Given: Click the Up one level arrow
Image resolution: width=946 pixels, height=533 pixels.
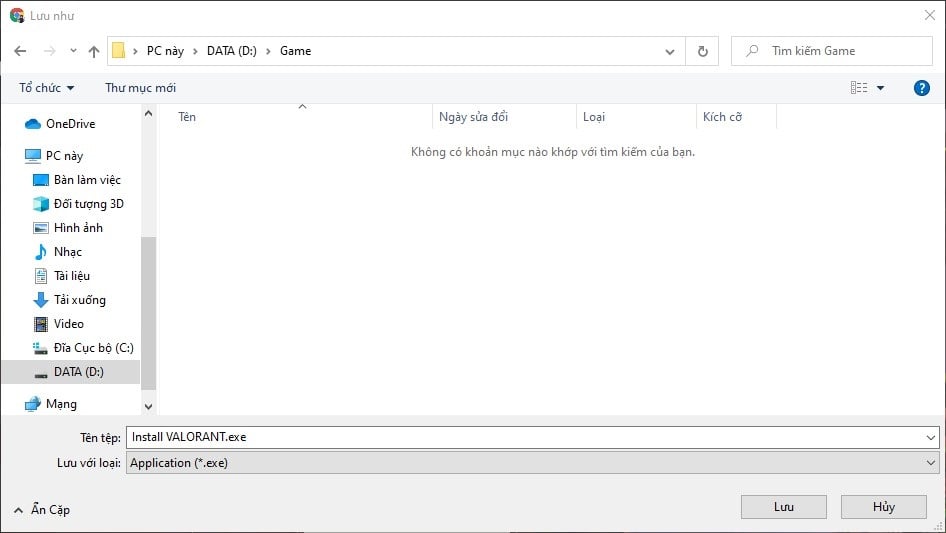Looking at the screenshot, I should tap(94, 51).
